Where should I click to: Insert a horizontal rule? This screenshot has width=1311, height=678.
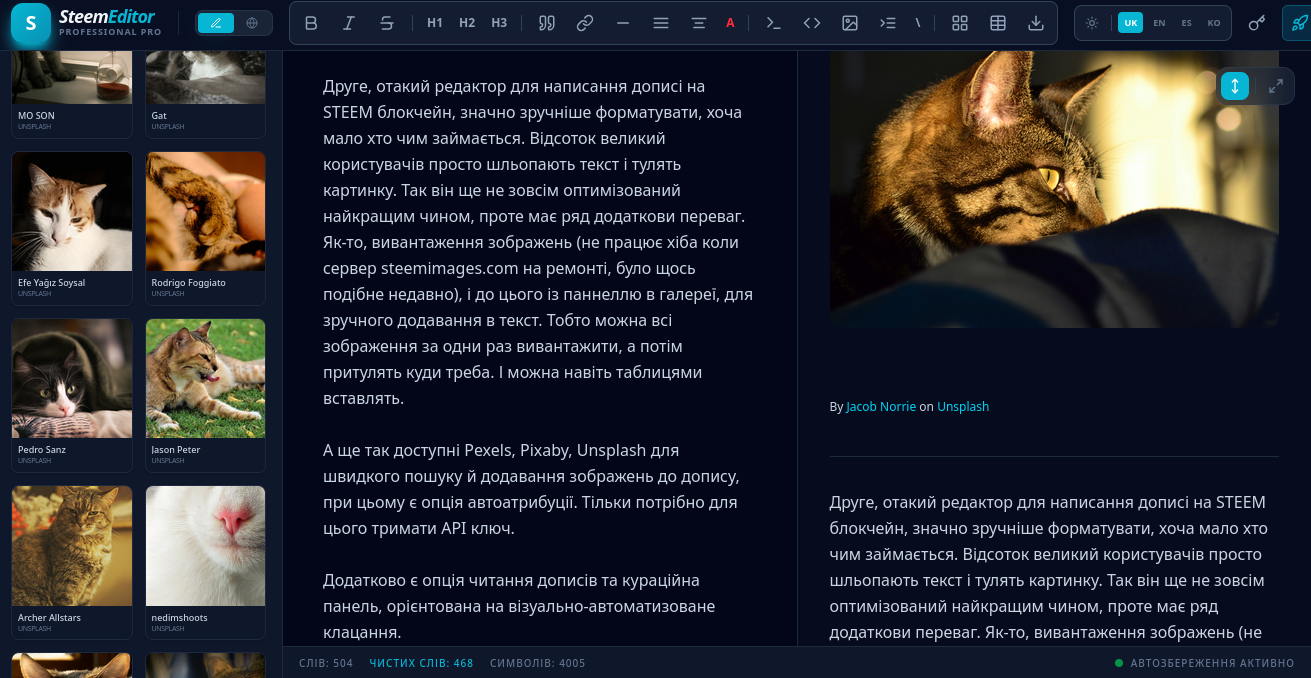point(623,23)
